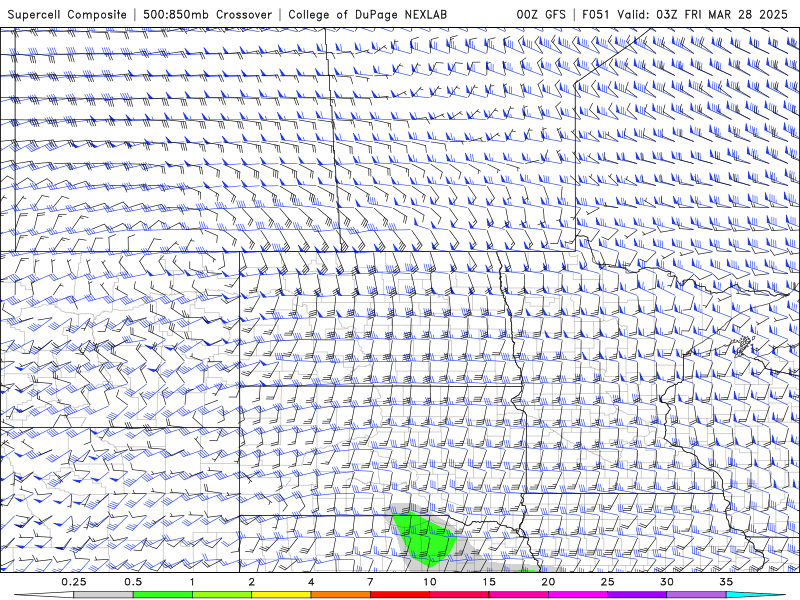The width and height of the screenshot is (800, 600).
Task: Click the '7' color scale label
Action: (x=370, y=582)
